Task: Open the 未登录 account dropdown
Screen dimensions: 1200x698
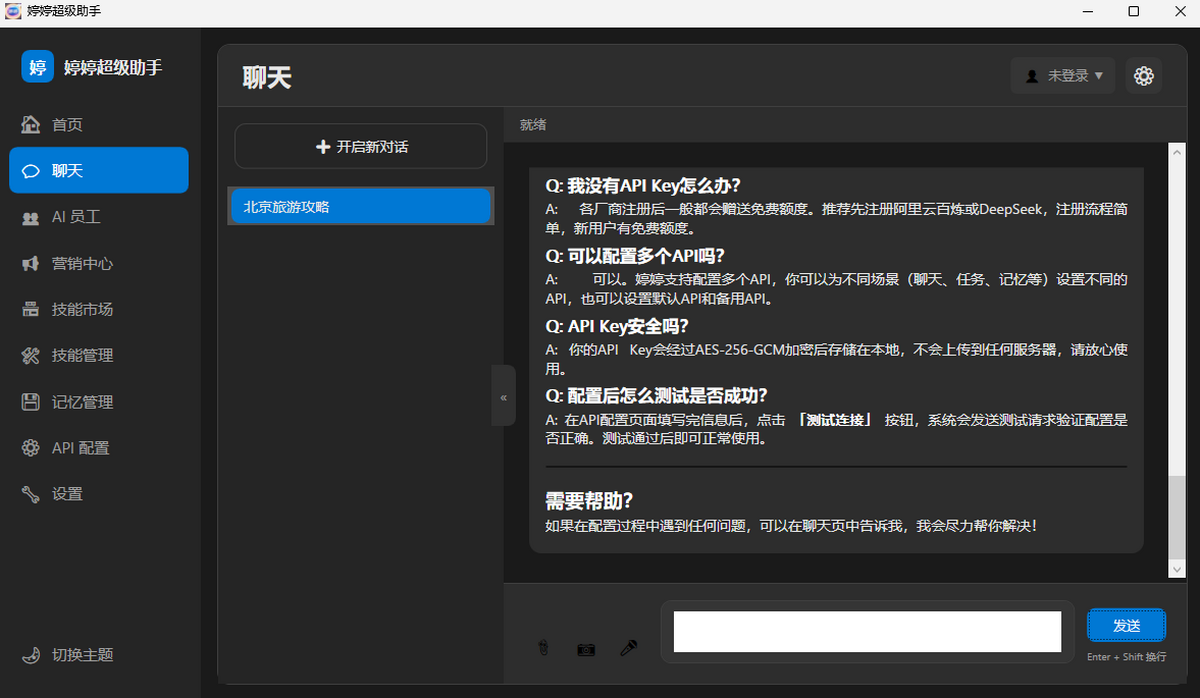Action: pyautogui.click(x=1063, y=76)
